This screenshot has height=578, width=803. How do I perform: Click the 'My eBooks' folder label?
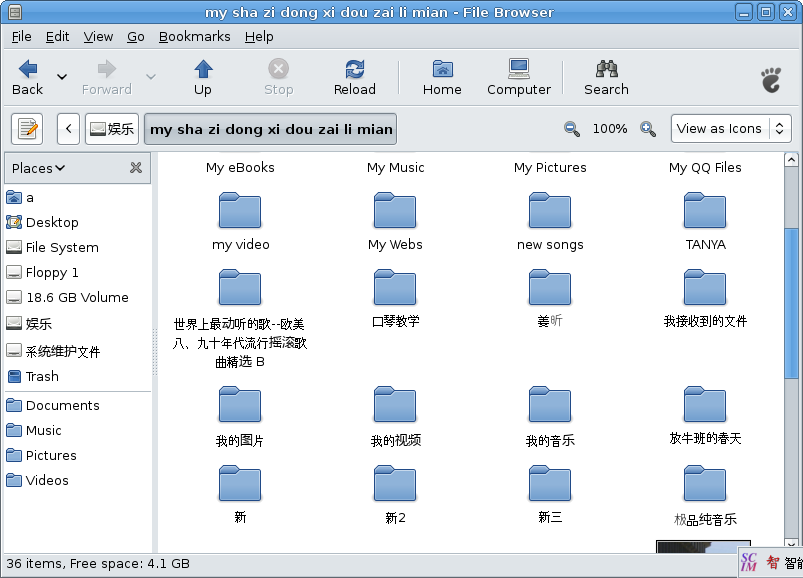click(x=240, y=168)
